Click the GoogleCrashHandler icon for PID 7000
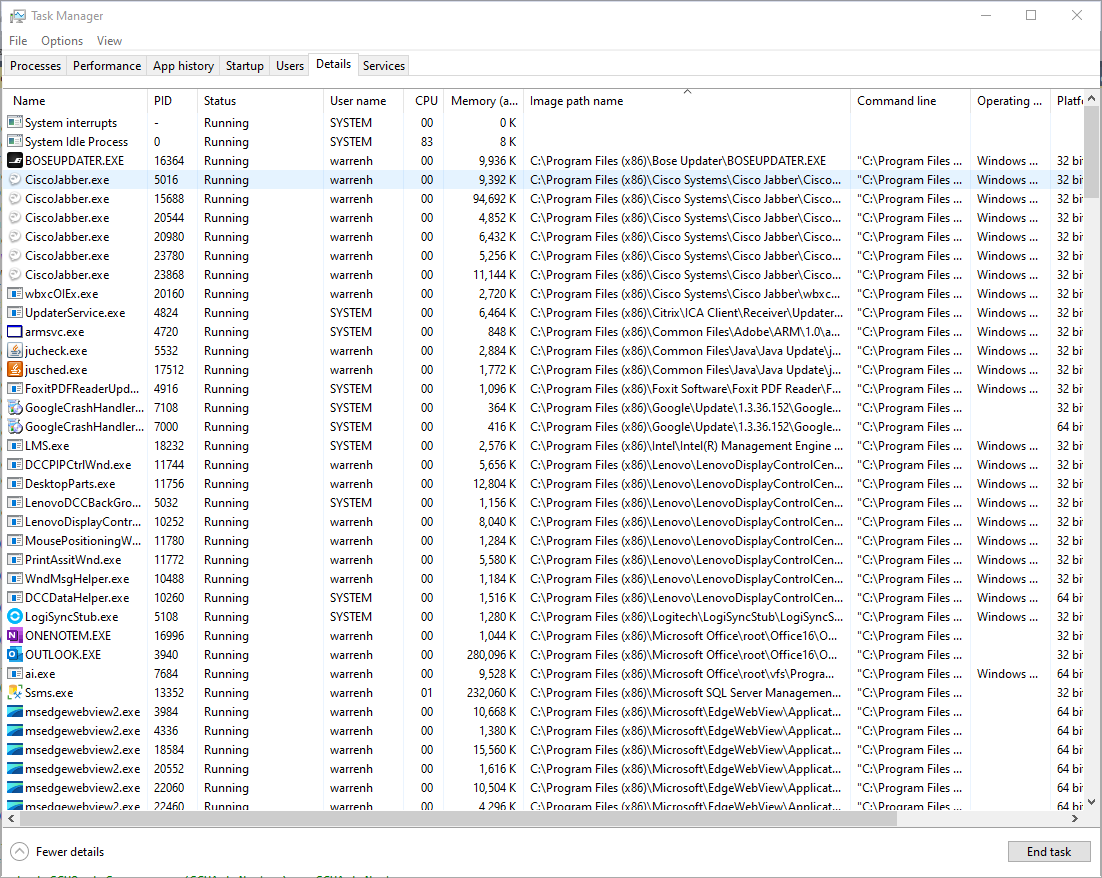This screenshot has width=1102, height=878. (15, 426)
